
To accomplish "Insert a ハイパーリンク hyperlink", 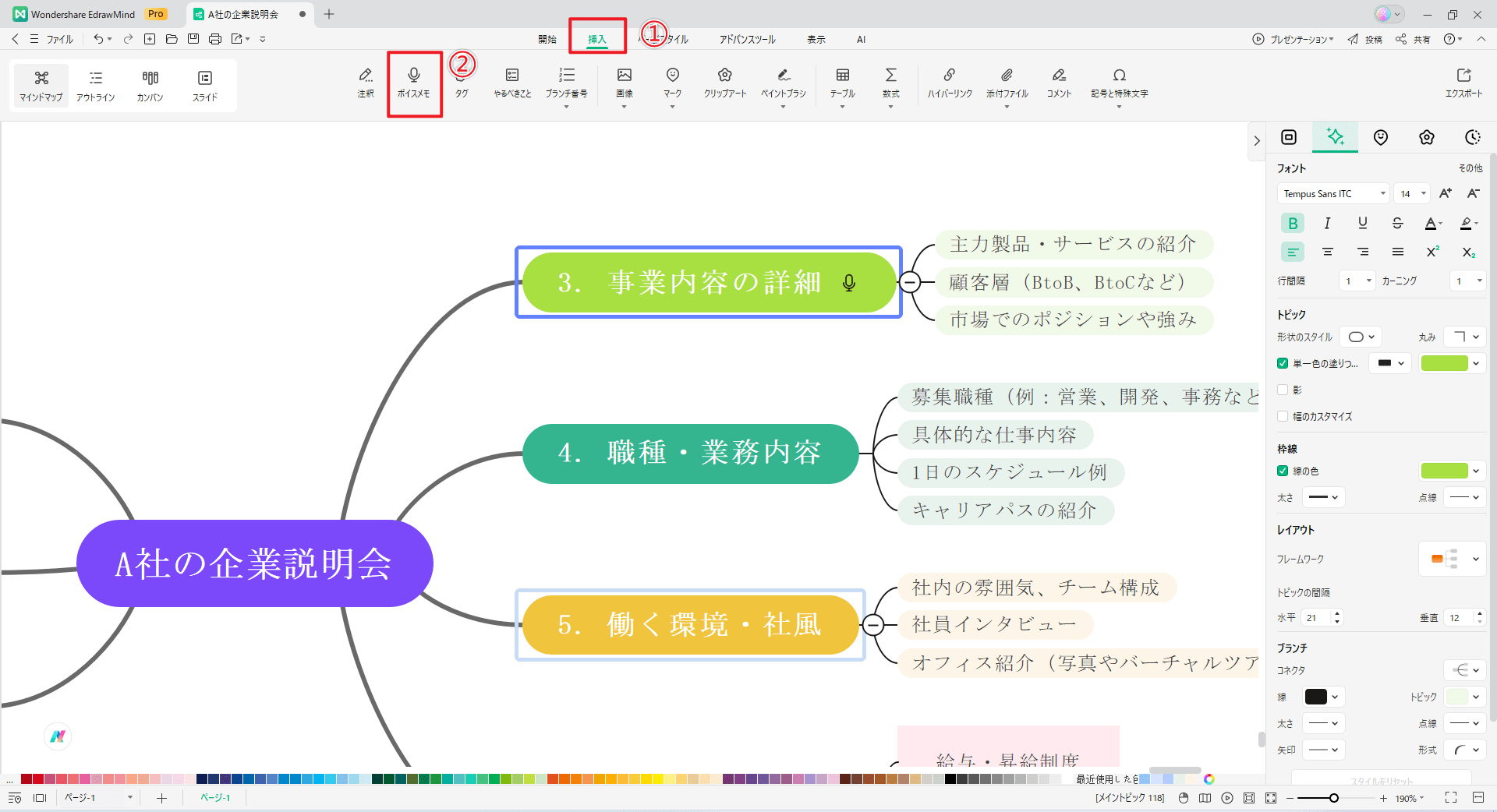I will point(950,82).
